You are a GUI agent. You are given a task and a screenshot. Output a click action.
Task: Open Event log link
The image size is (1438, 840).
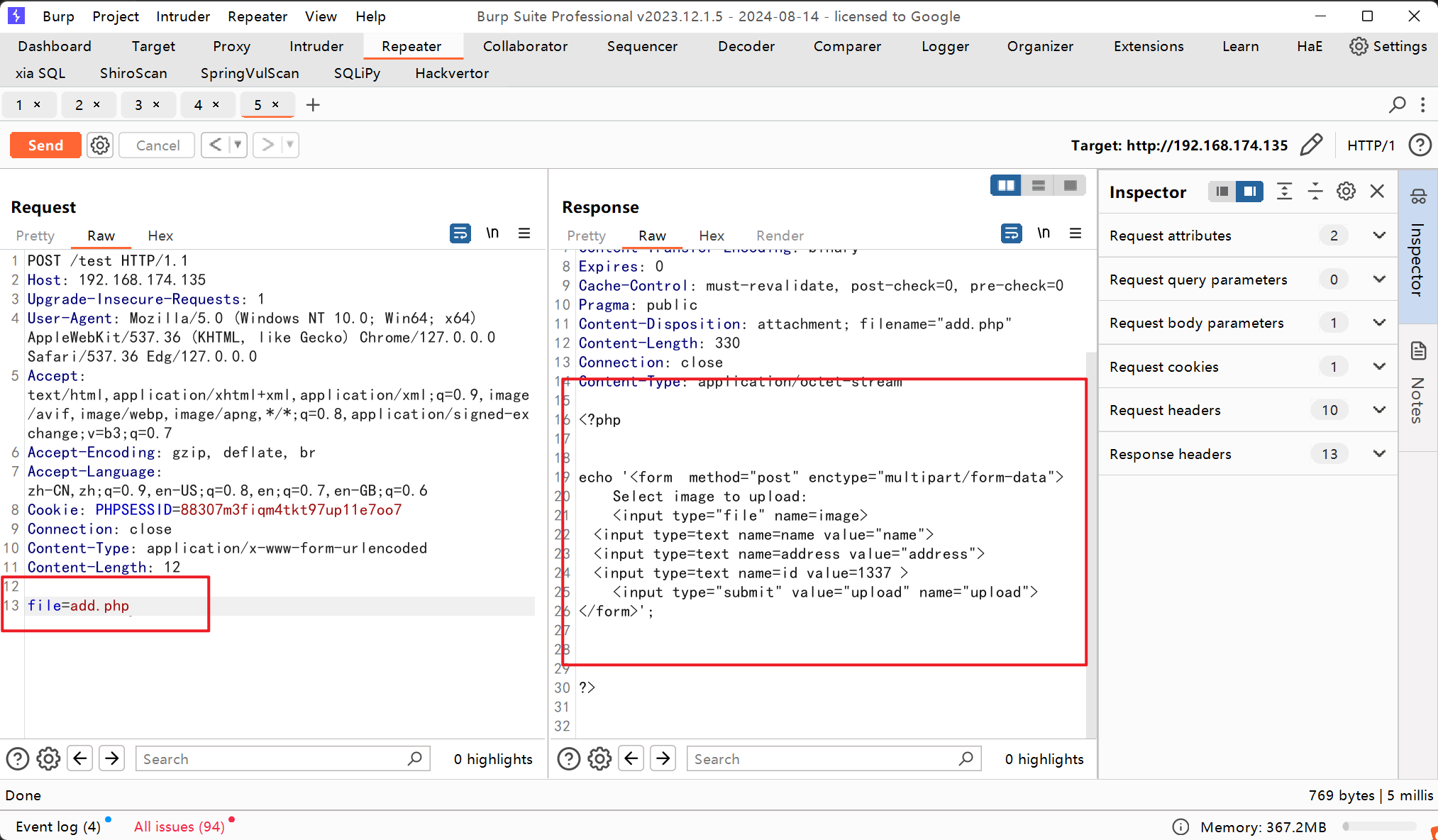point(58,827)
